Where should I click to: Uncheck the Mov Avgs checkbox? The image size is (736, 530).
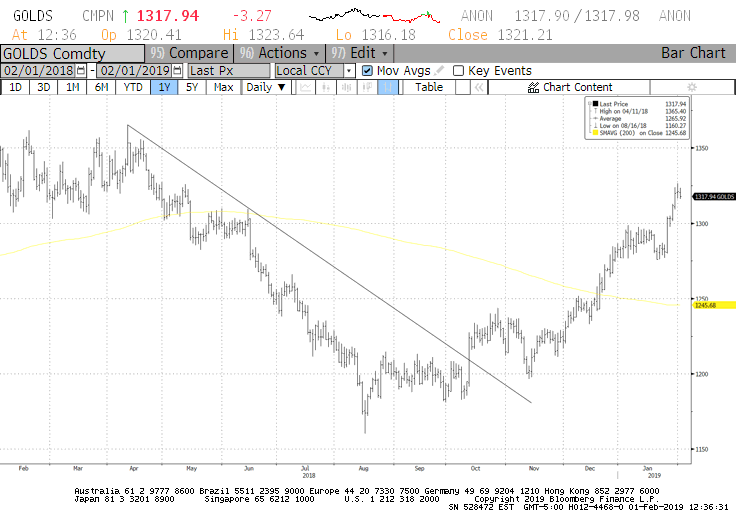pos(367,71)
